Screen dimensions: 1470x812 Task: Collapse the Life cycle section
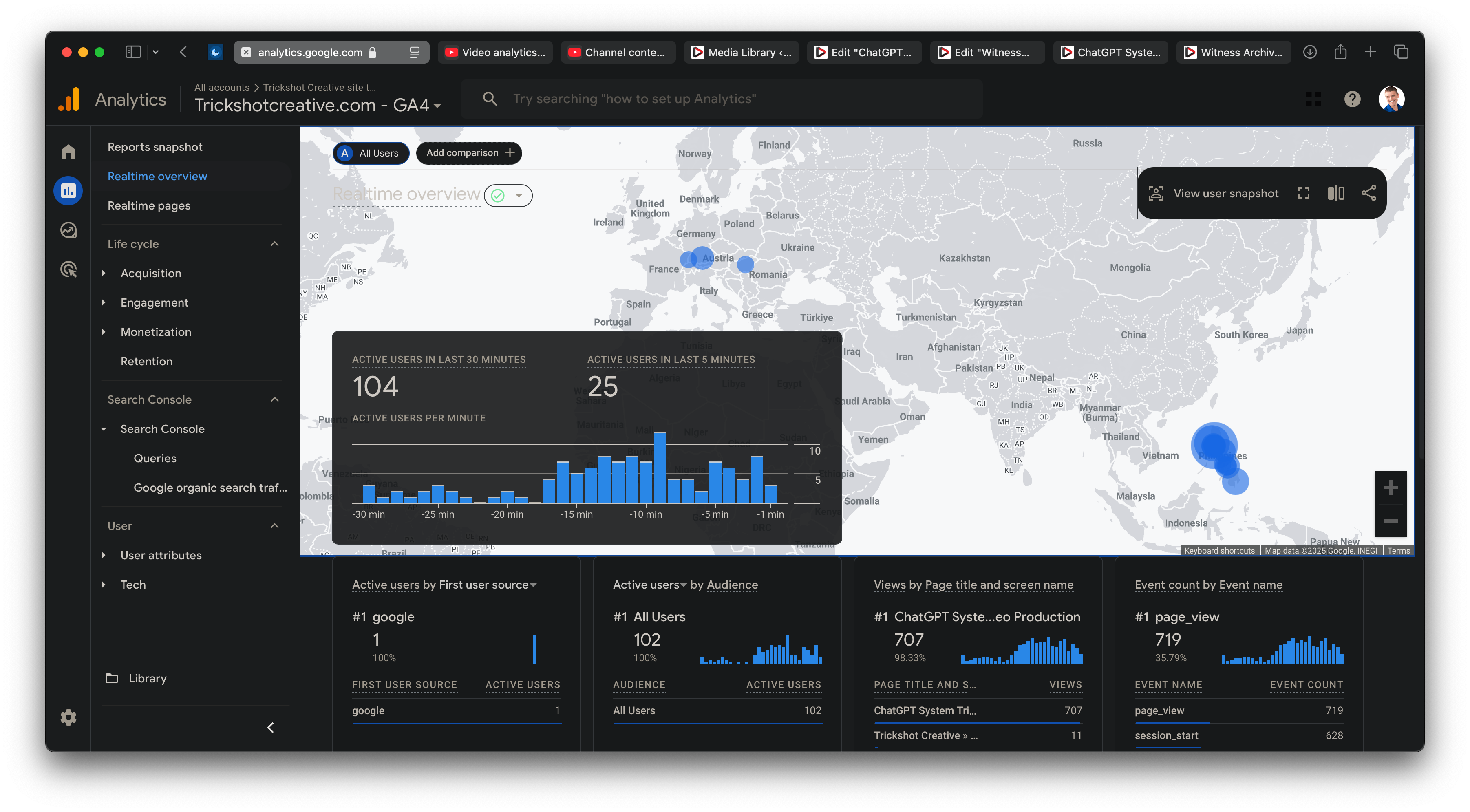pyautogui.click(x=274, y=244)
